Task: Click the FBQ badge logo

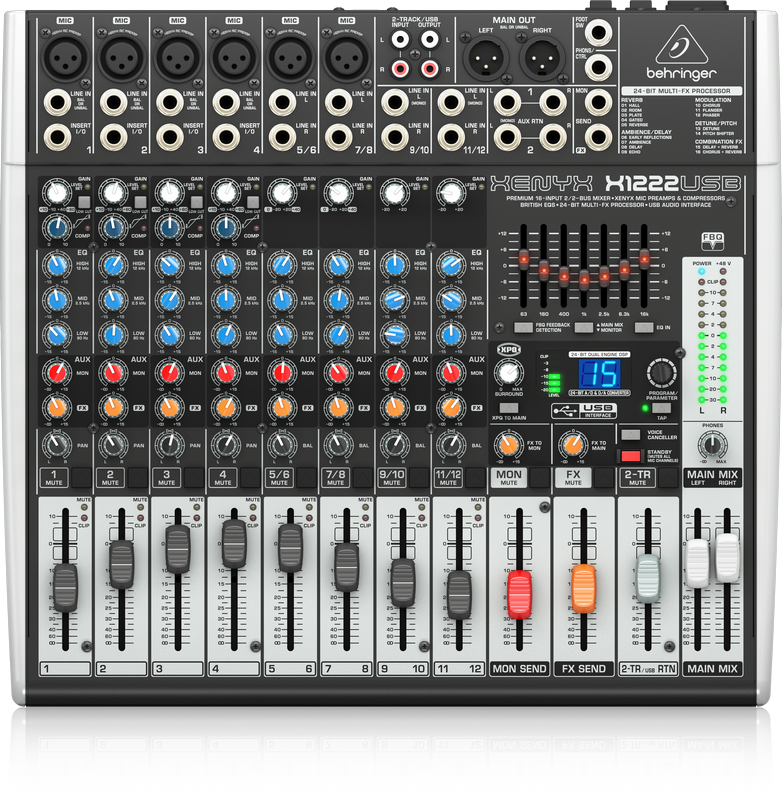Action: tap(713, 241)
